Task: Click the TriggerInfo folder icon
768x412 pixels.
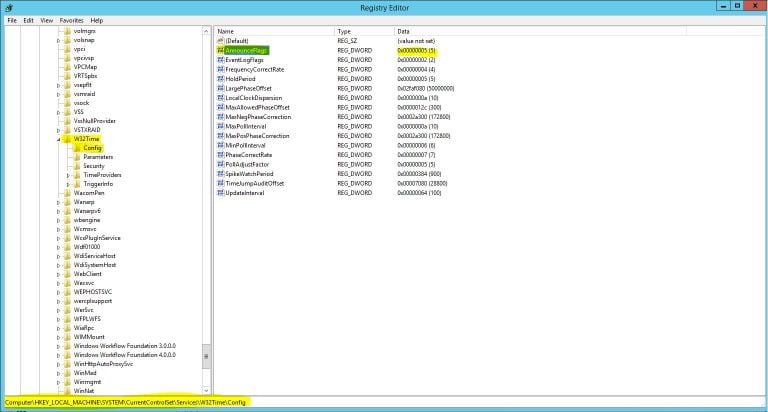Action: (x=77, y=184)
